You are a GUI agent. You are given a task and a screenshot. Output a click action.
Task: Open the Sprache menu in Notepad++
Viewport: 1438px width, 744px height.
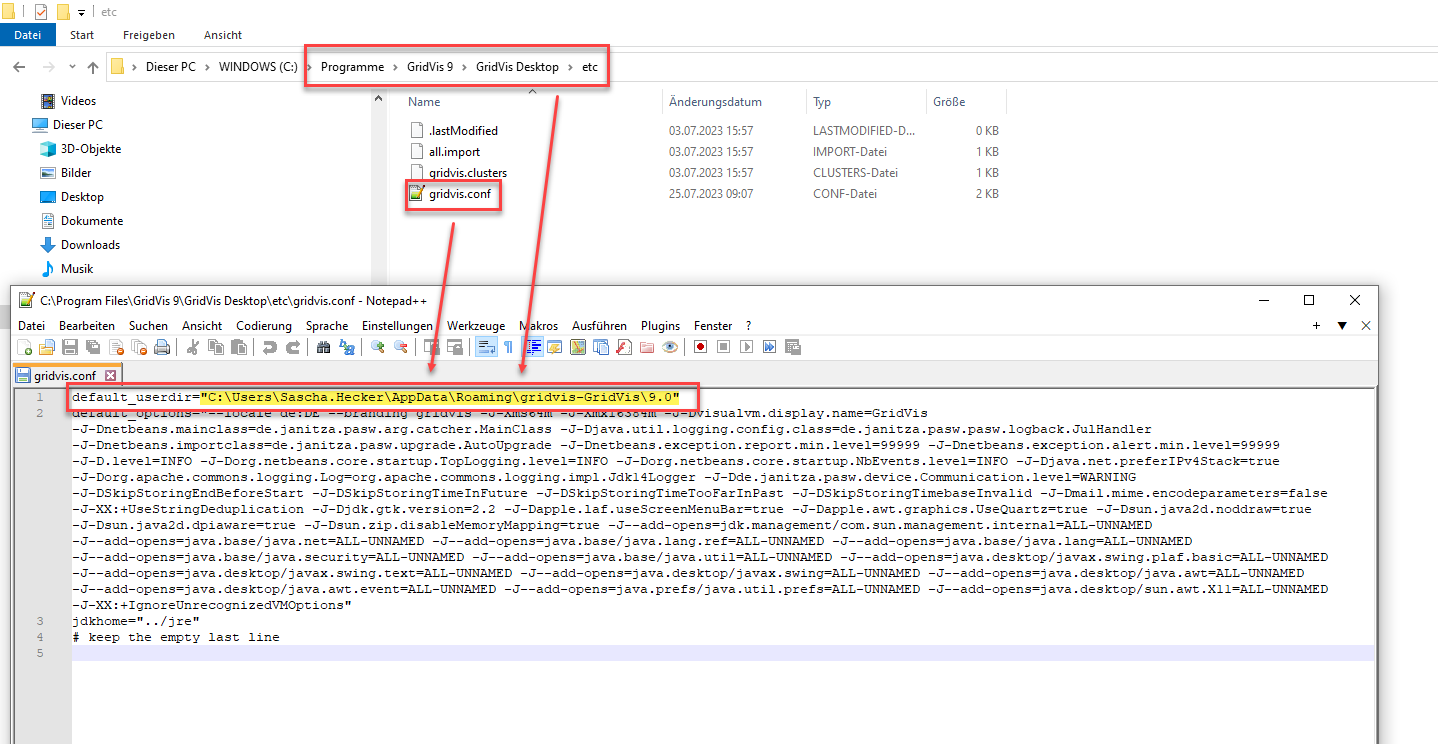click(327, 326)
